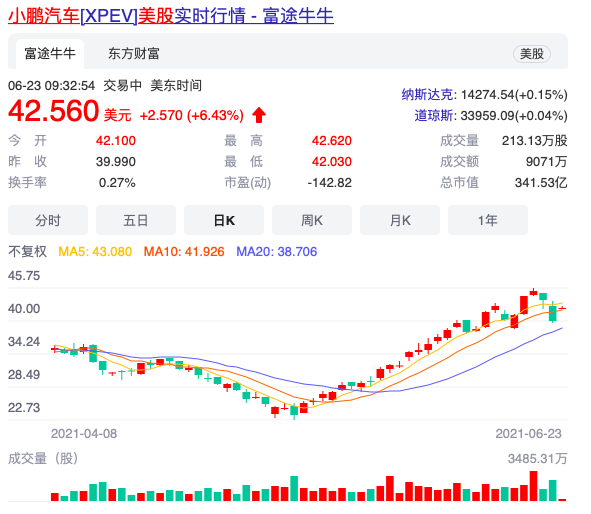Click the 美股 market badge

point(532,54)
